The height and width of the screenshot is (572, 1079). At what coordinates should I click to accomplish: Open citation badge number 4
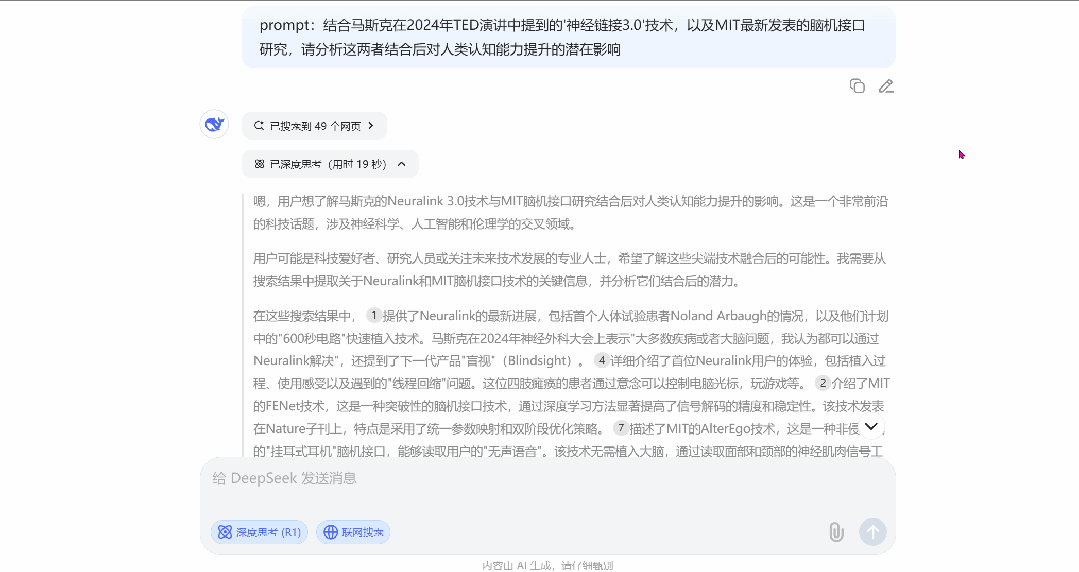[602, 360]
